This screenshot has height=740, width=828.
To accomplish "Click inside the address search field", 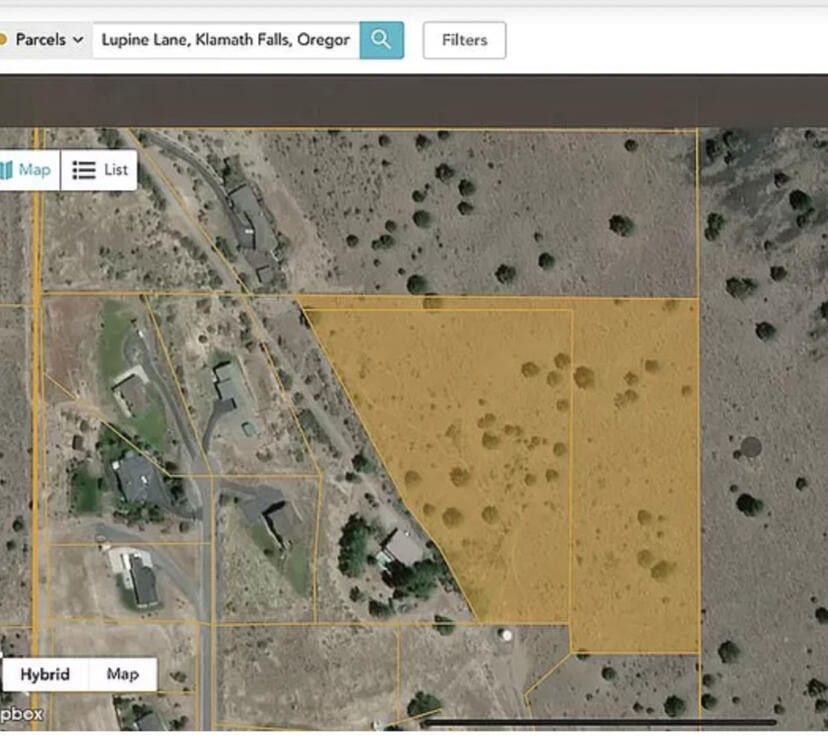I will [x=225, y=40].
